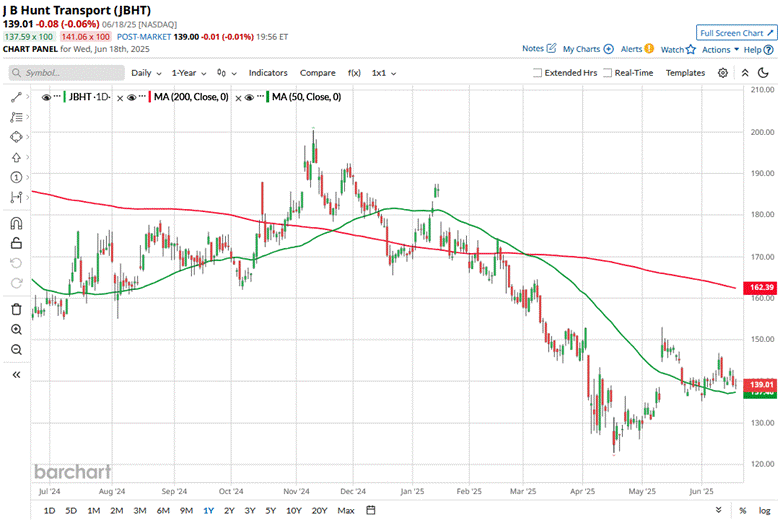Open the Indicators menu
The image size is (780, 520).
point(268,73)
